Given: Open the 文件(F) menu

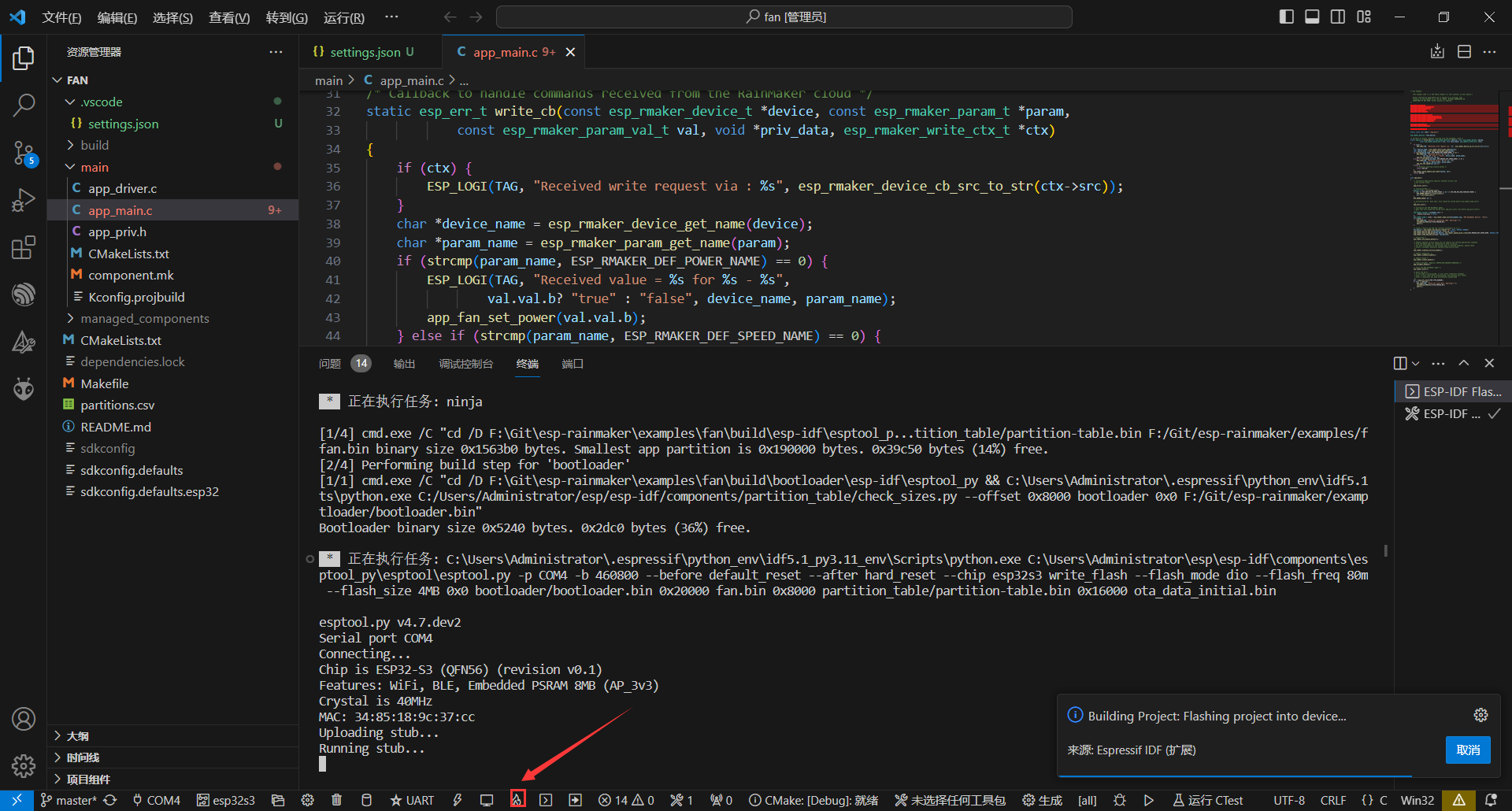Looking at the screenshot, I should point(61,17).
